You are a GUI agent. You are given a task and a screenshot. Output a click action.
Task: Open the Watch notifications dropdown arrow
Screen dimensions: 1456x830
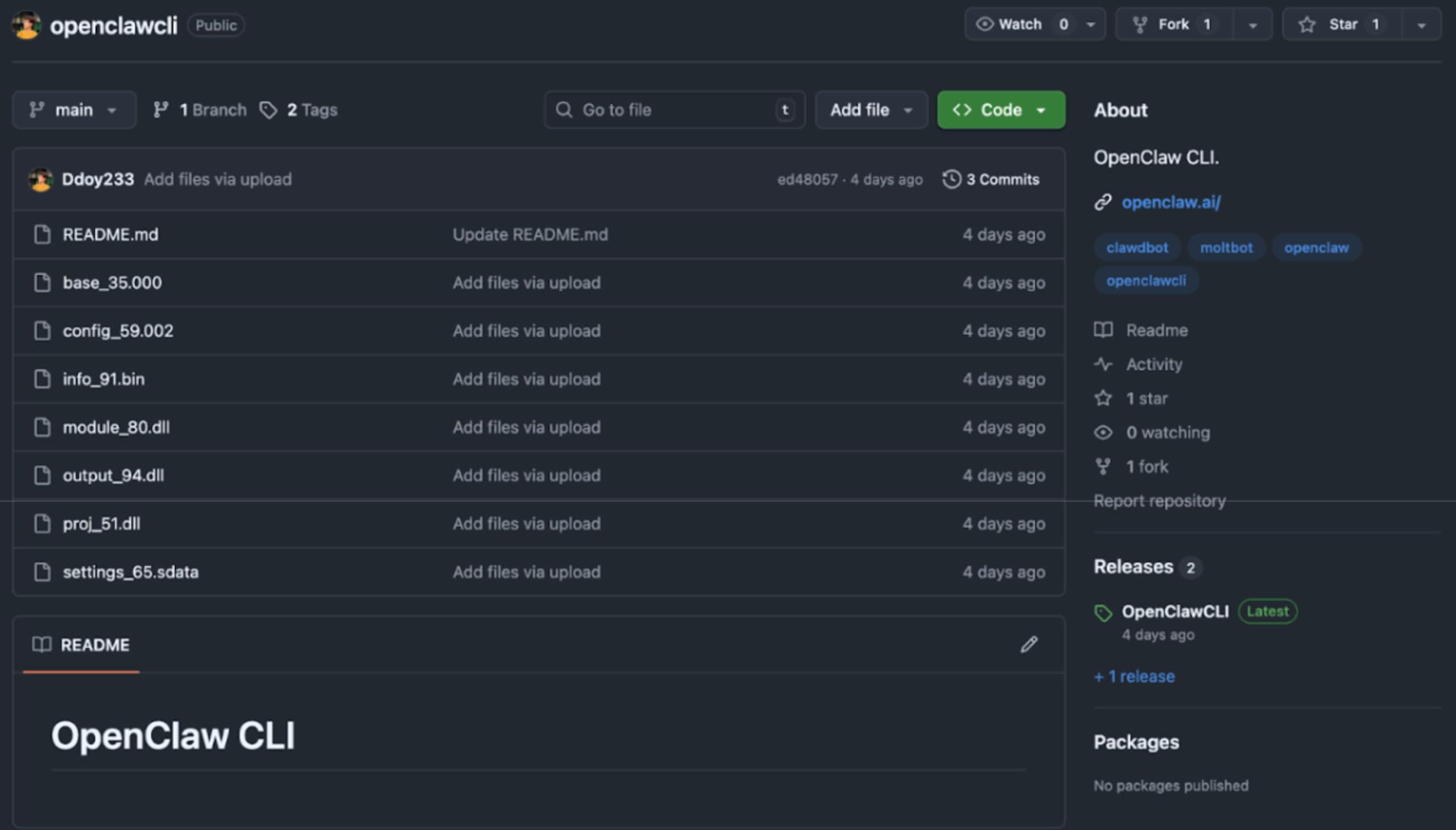click(x=1091, y=24)
